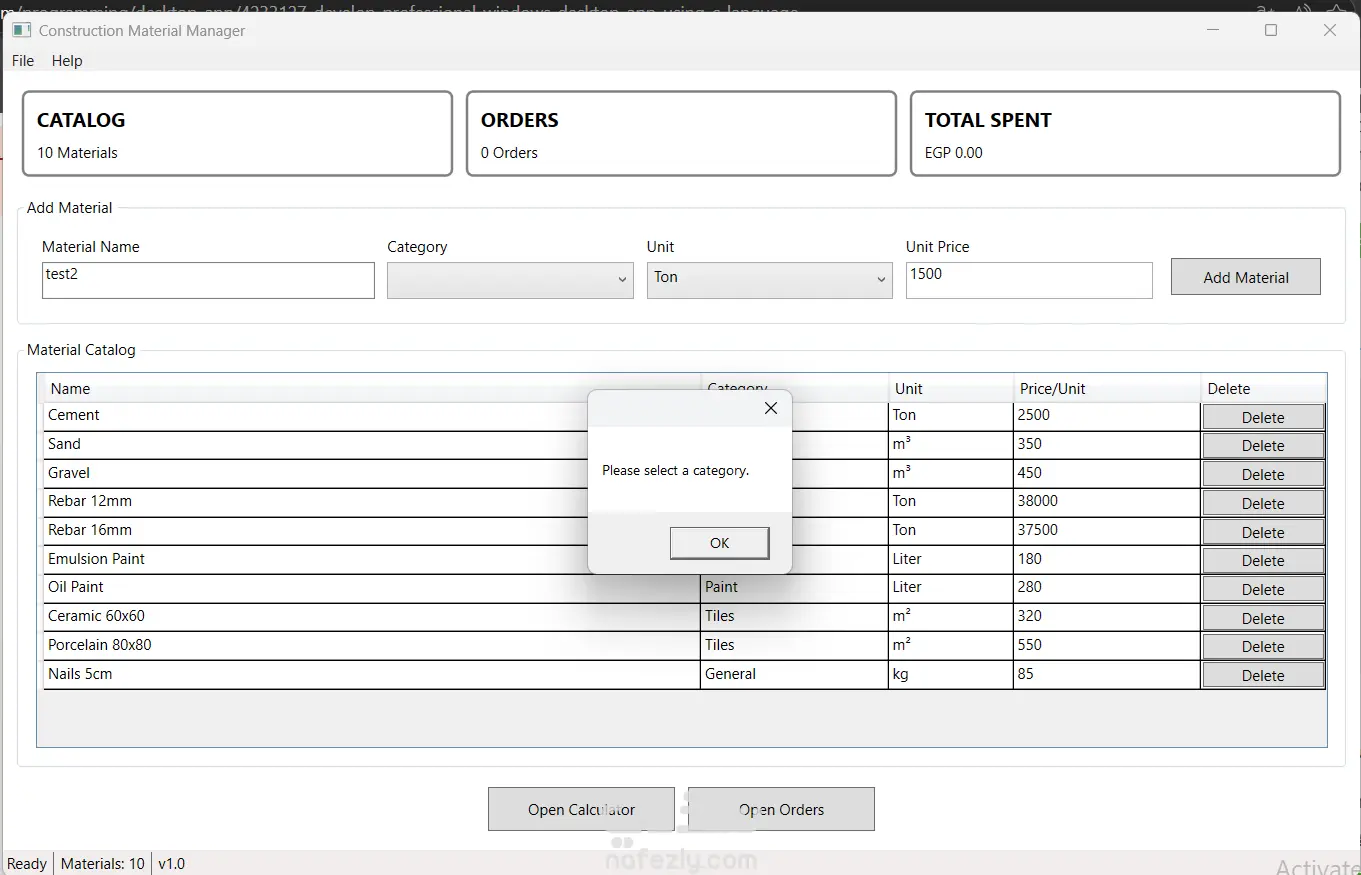Viewport: 1361px width, 875px height.
Task: Click the Paint category cell for Oil Paint
Action: point(794,588)
